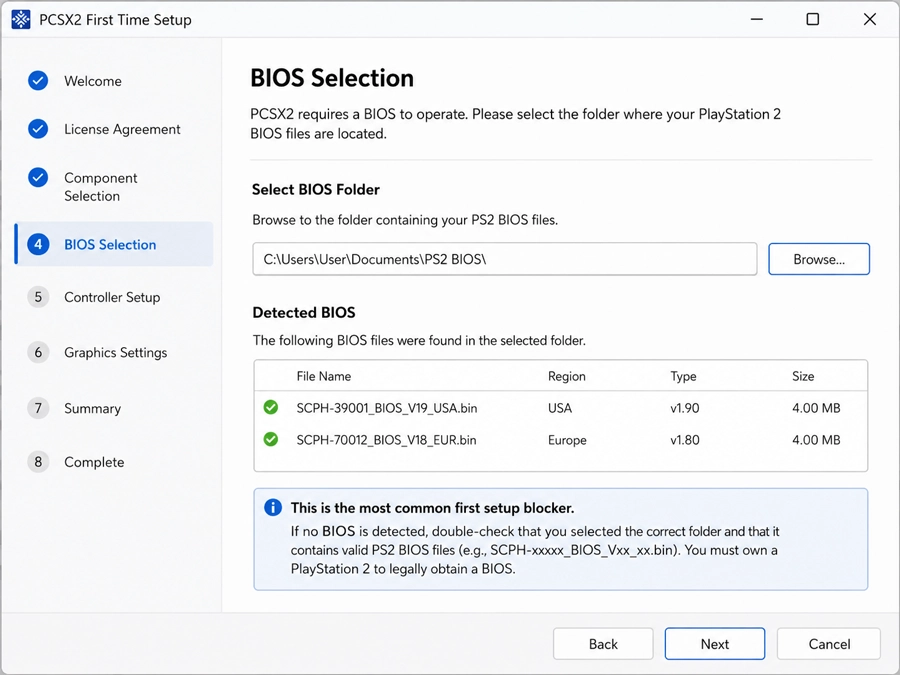Open the Component Selection step
This screenshot has height=675, width=900.
click(x=100, y=187)
